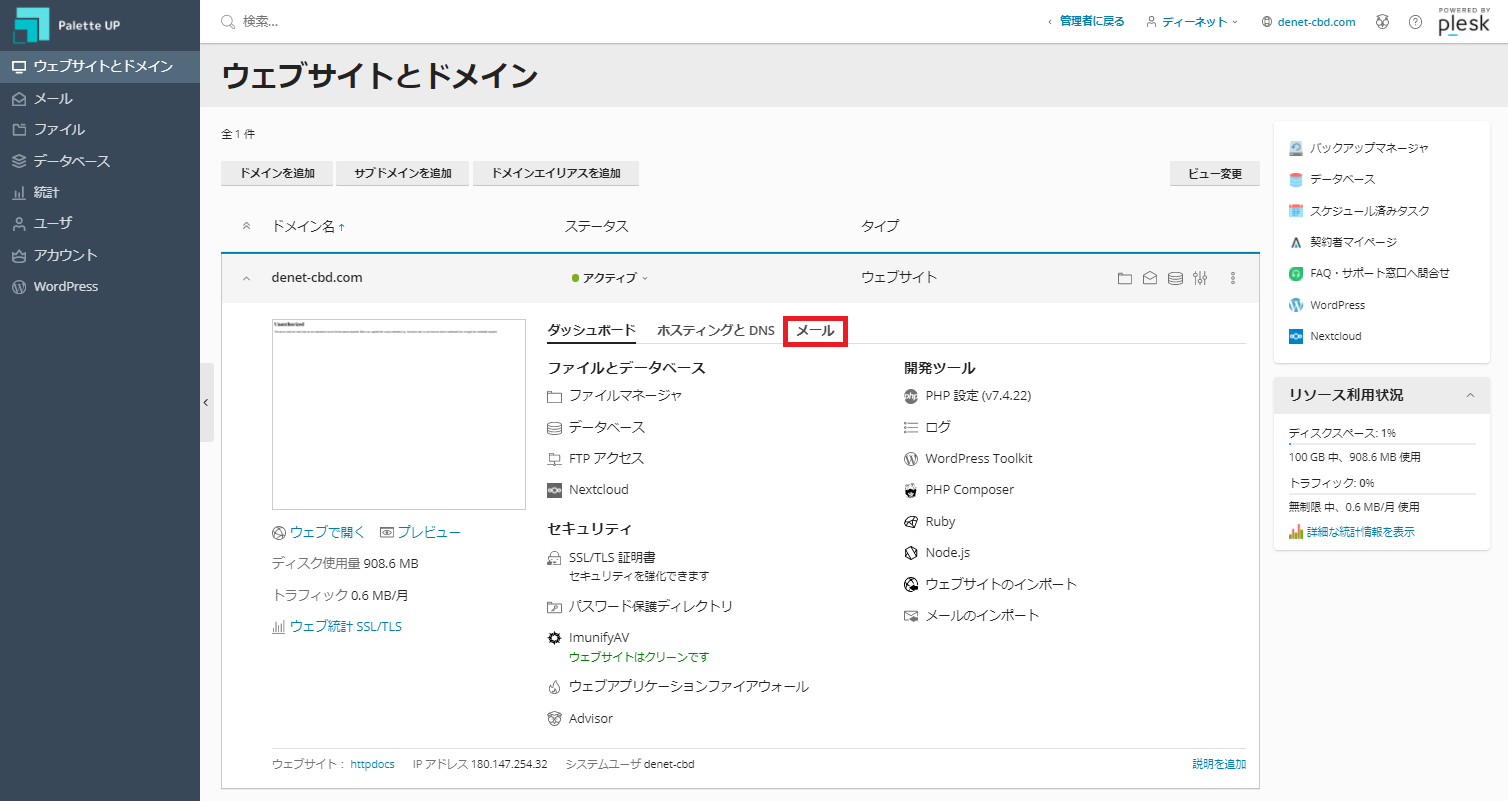Image resolution: width=1508 pixels, height=801 pixels.
Task: Collapse the denet-cbd.com row
Action: tap(247, 278)
